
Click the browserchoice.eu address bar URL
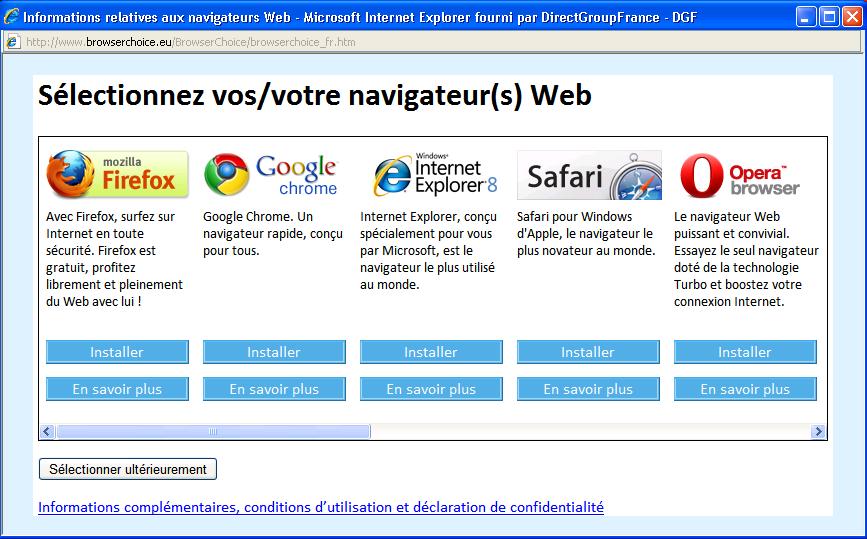(191, 42)
